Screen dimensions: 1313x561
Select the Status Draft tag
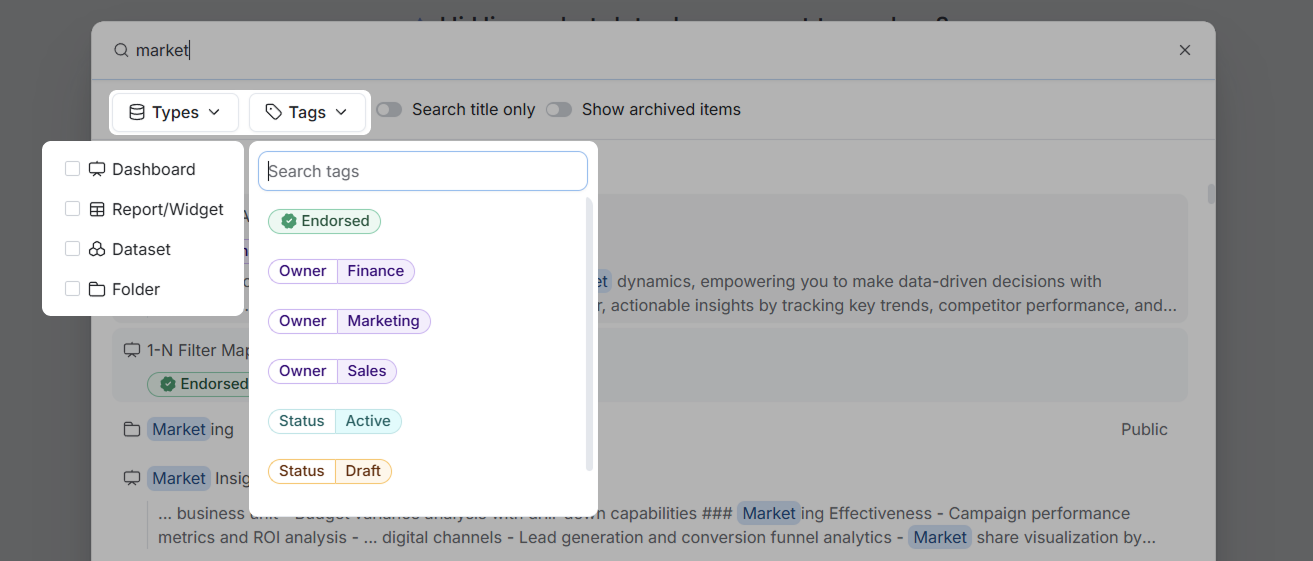coord(330,471)
